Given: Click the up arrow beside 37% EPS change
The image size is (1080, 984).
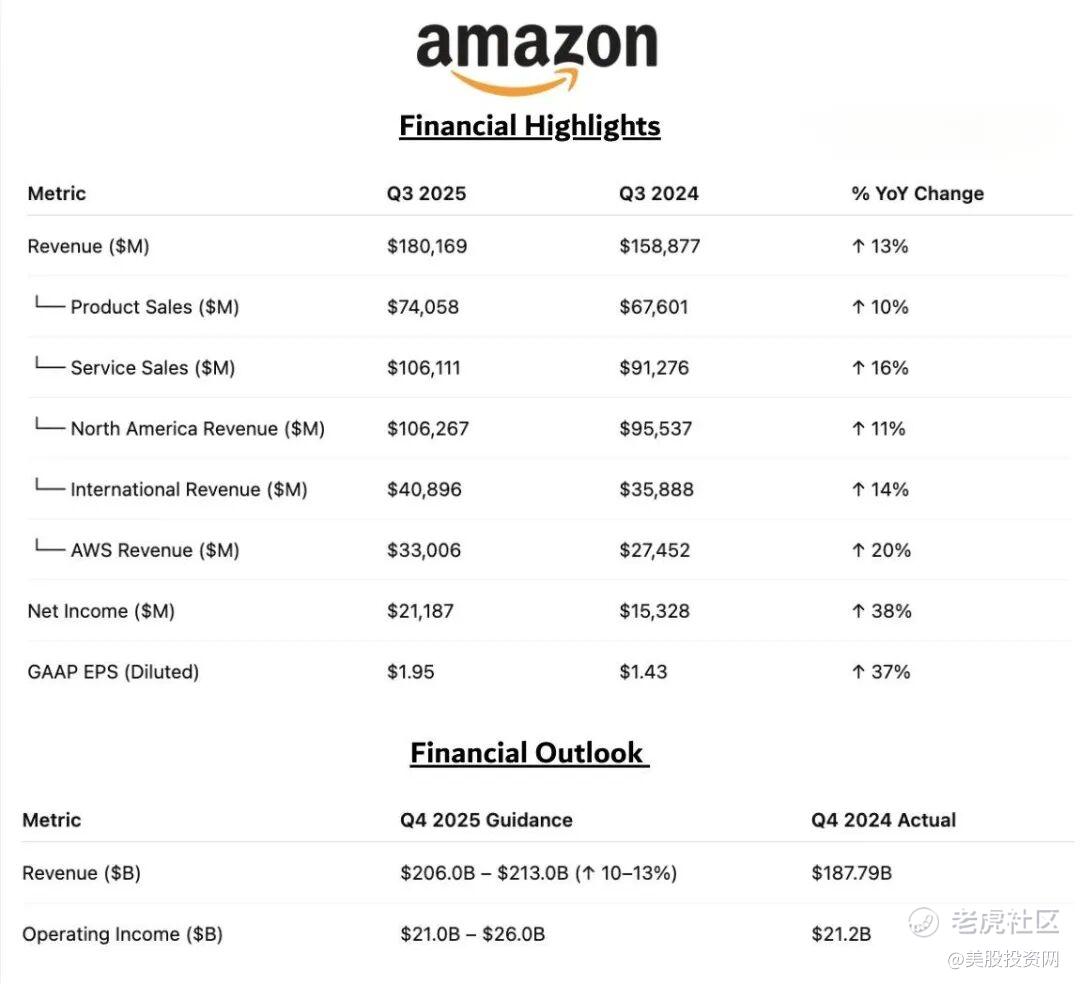Looking at the screenshot, I should click(858, 672).
